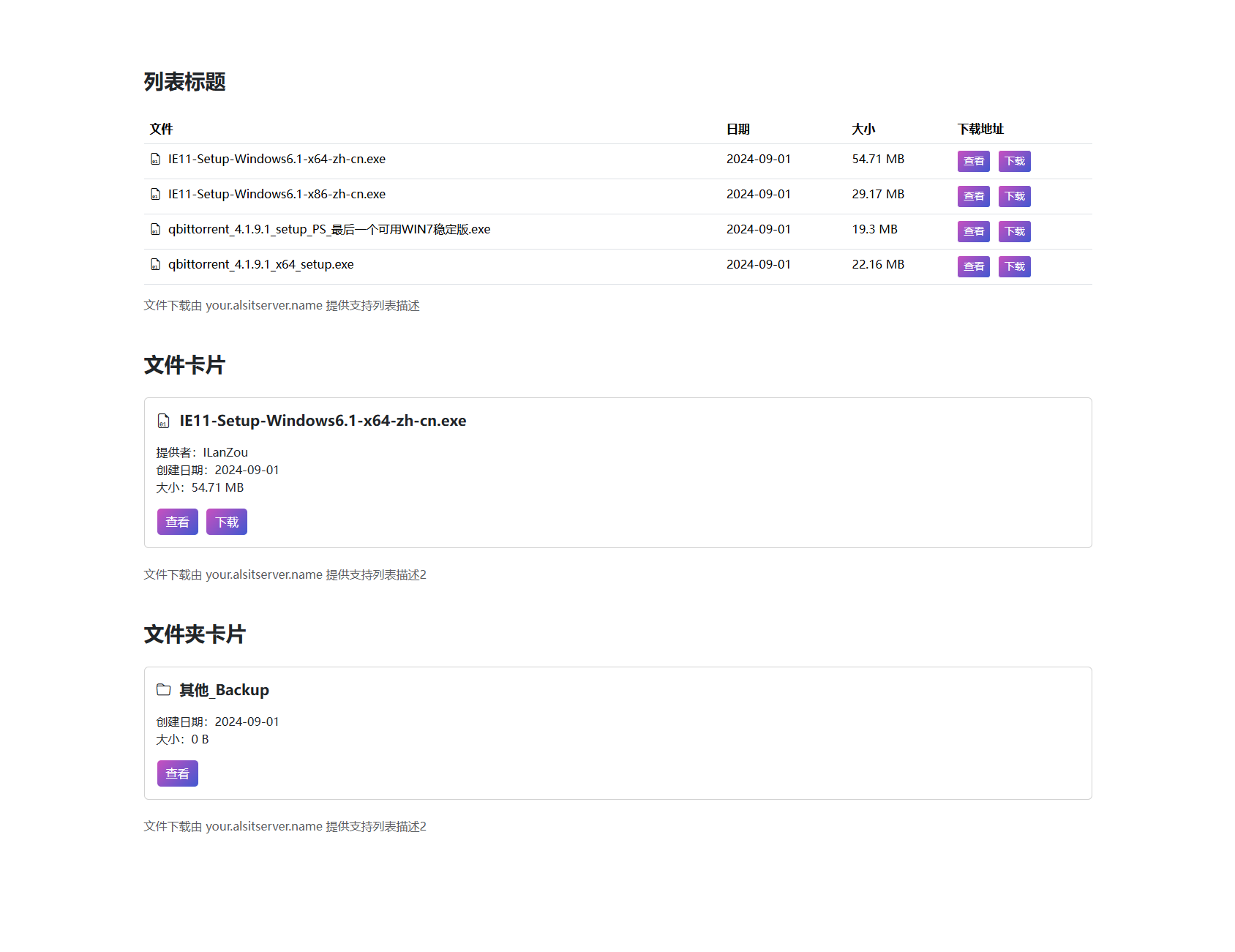View the IE11 x64 file in the table (查看)
This screenshot has width=1235, height=952.
tap(973, 161)
